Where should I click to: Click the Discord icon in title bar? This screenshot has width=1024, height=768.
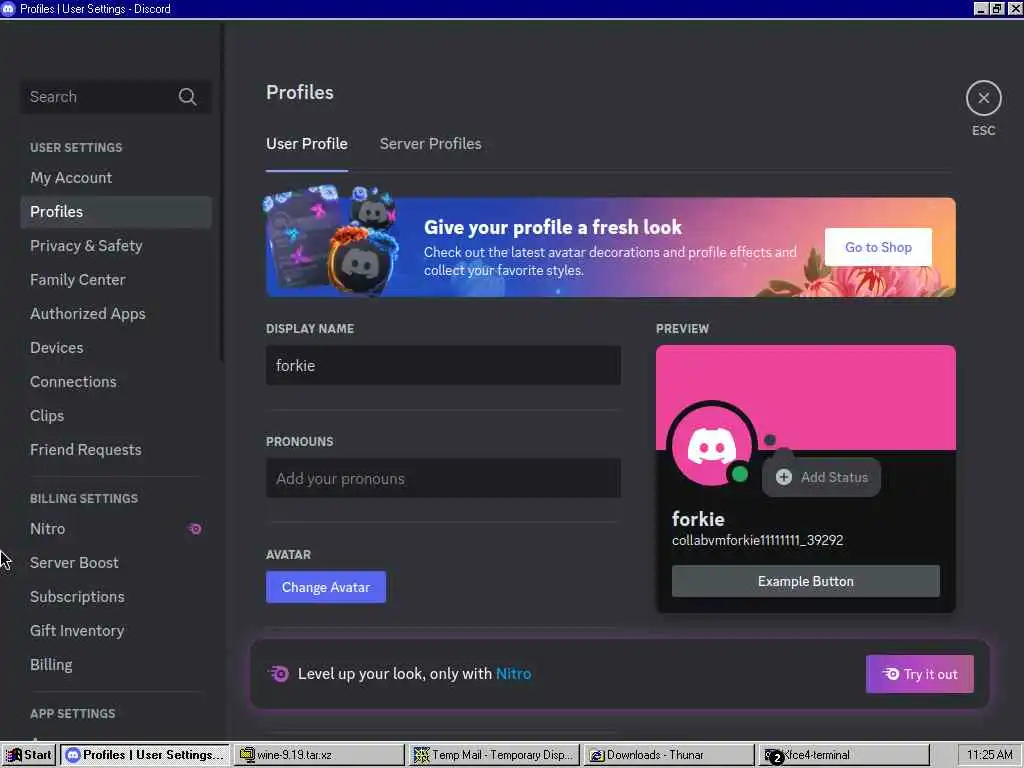8,8
